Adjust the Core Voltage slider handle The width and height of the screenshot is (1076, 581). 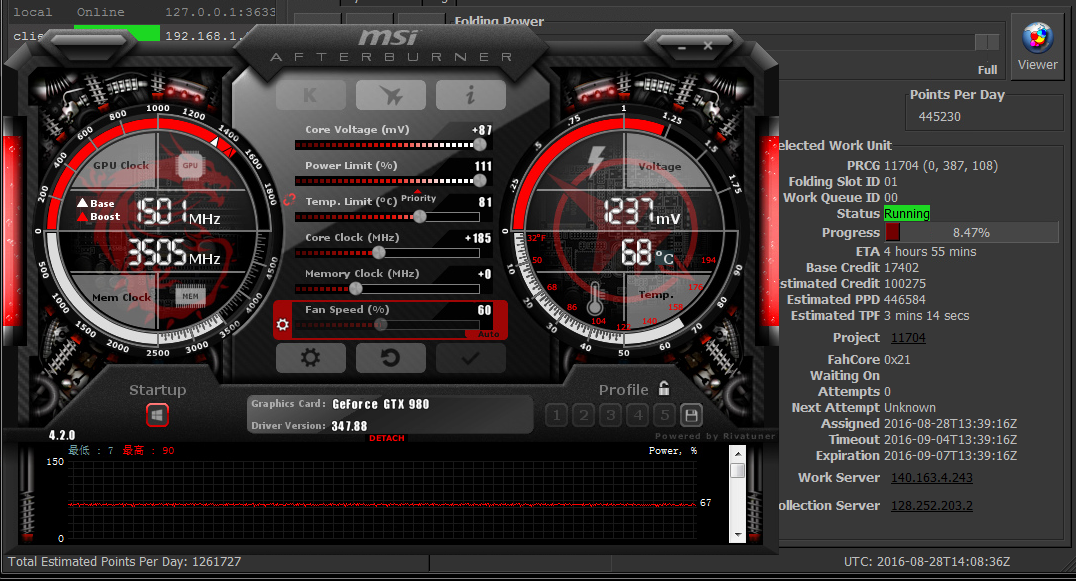(480, 144)
